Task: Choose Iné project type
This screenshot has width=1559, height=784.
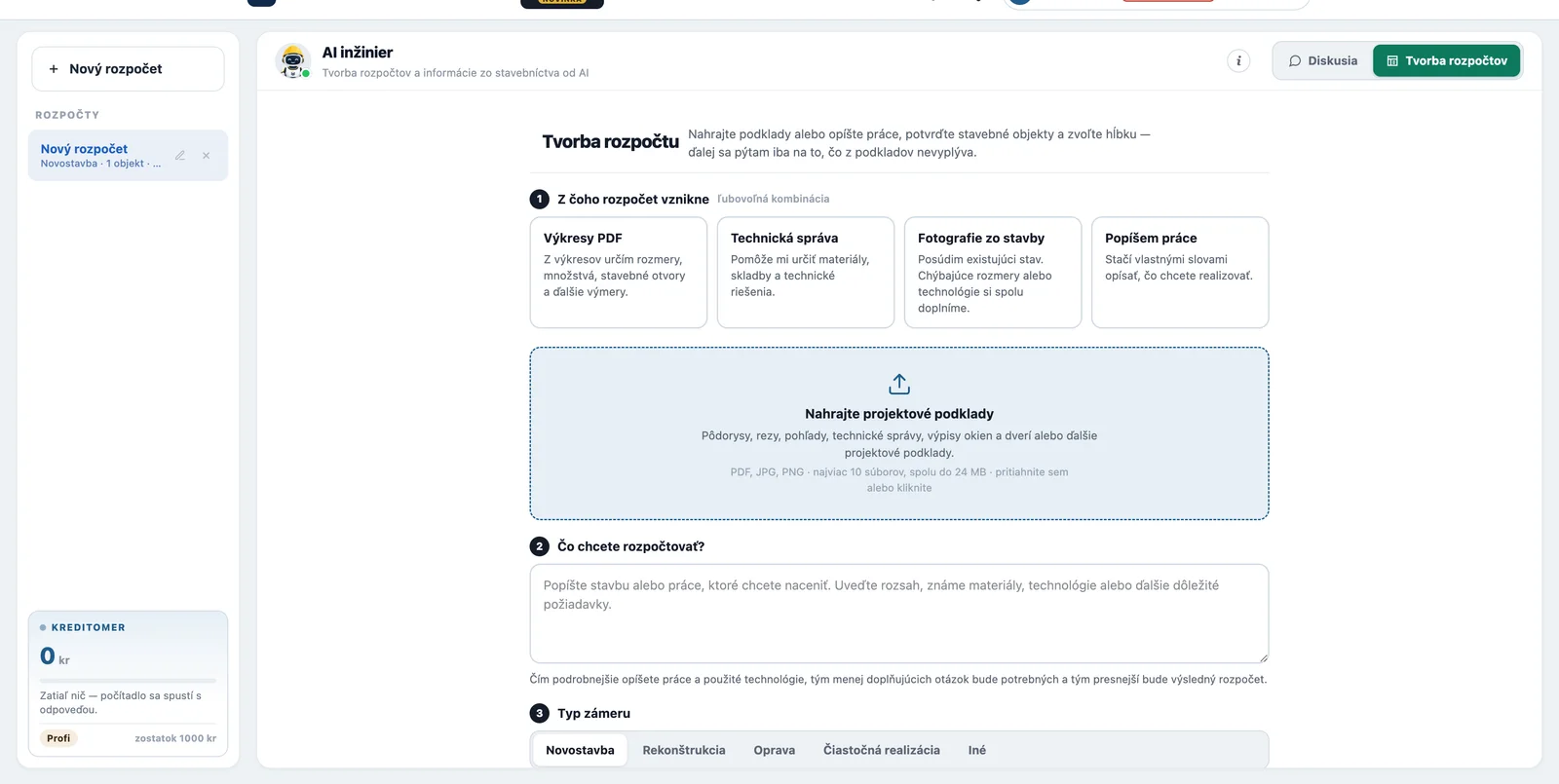Action: click(977, 750)
